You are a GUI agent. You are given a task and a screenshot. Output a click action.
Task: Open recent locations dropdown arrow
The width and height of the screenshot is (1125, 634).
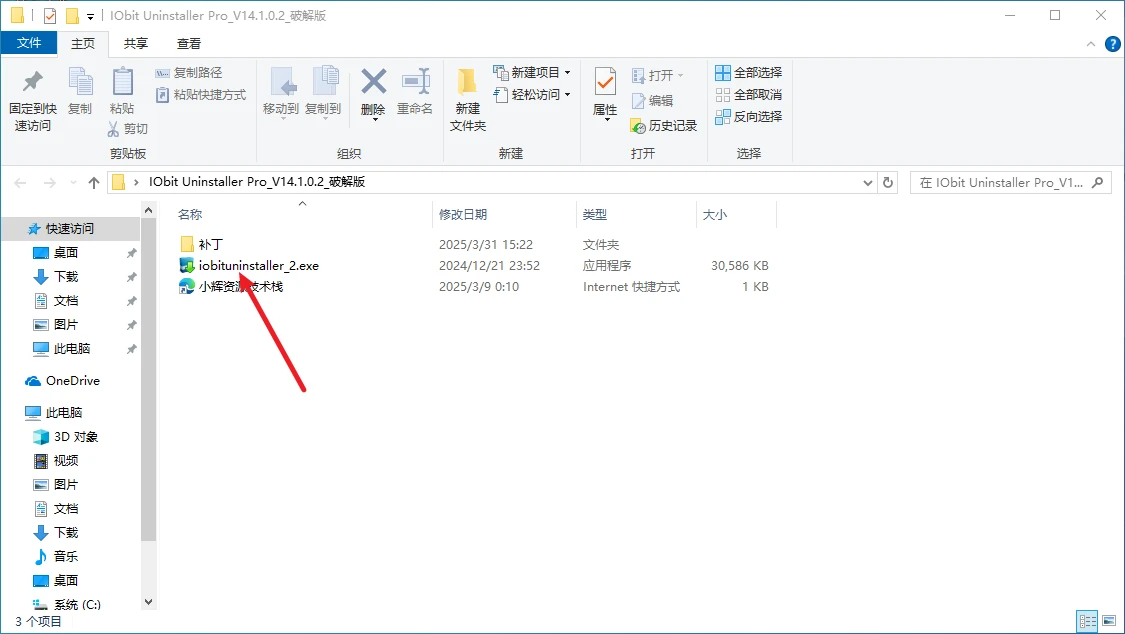click(x=73, y=183)
